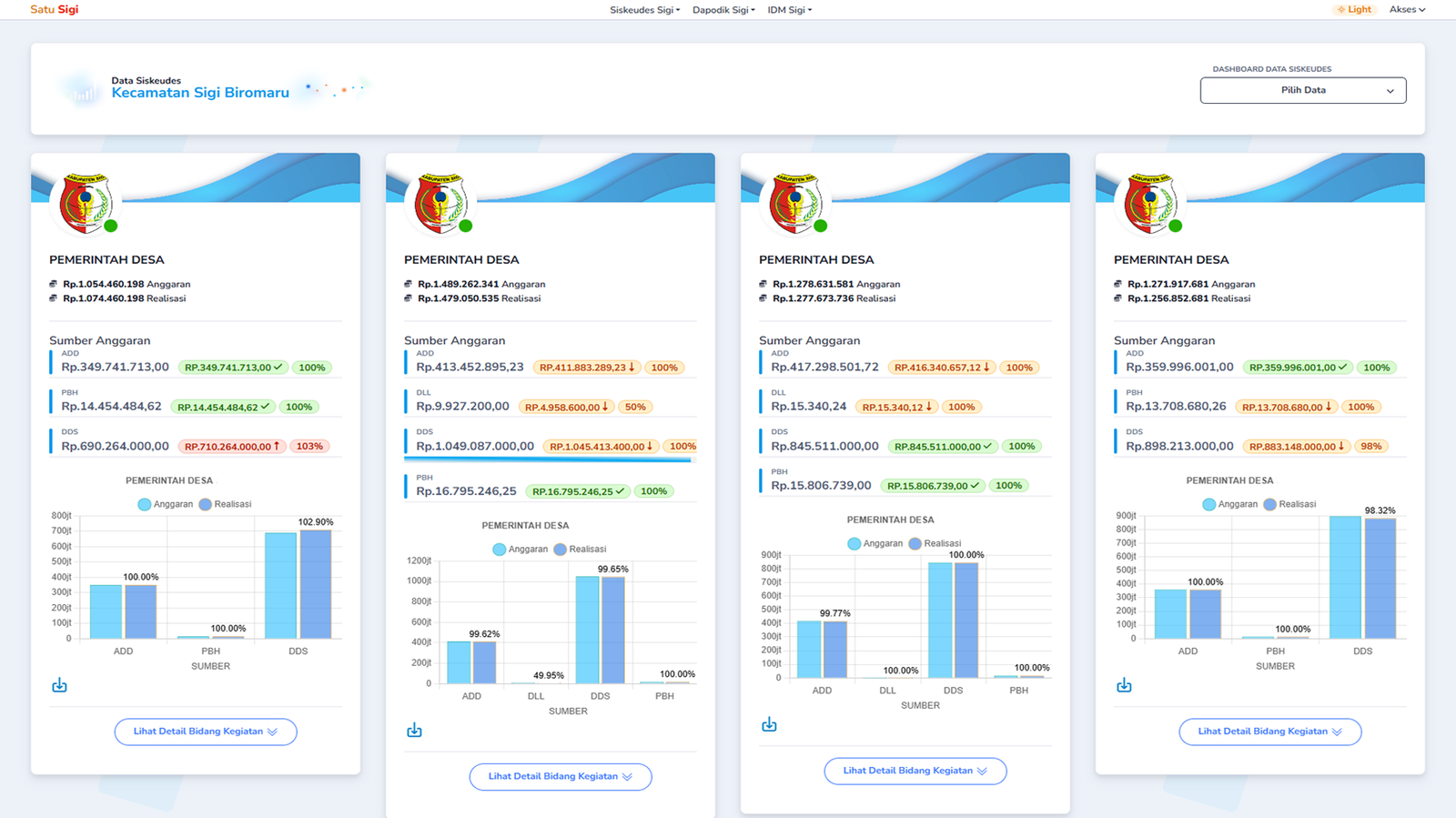Toggle the Light theme switch
Screen dimensions: 1456x818
click(1354, 10)
